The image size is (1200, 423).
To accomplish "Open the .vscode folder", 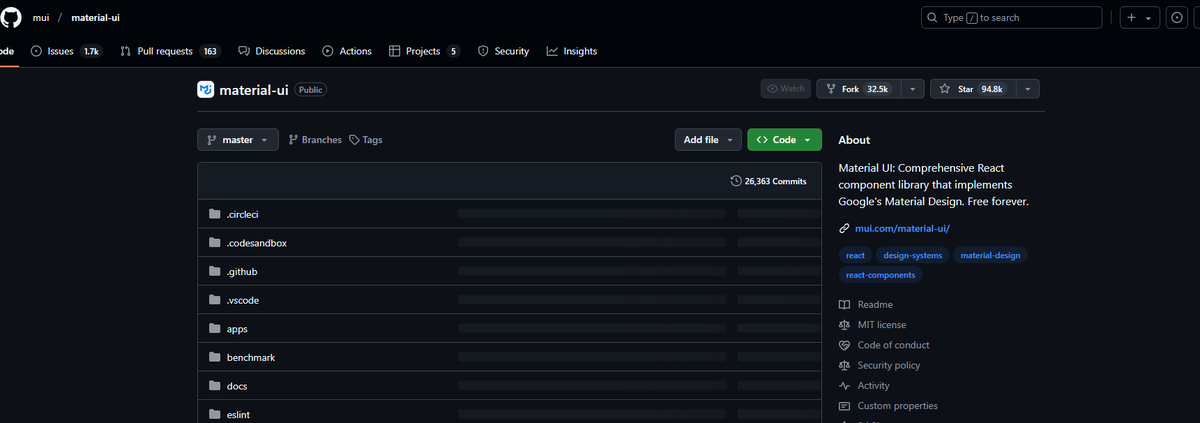I will 243,300.
